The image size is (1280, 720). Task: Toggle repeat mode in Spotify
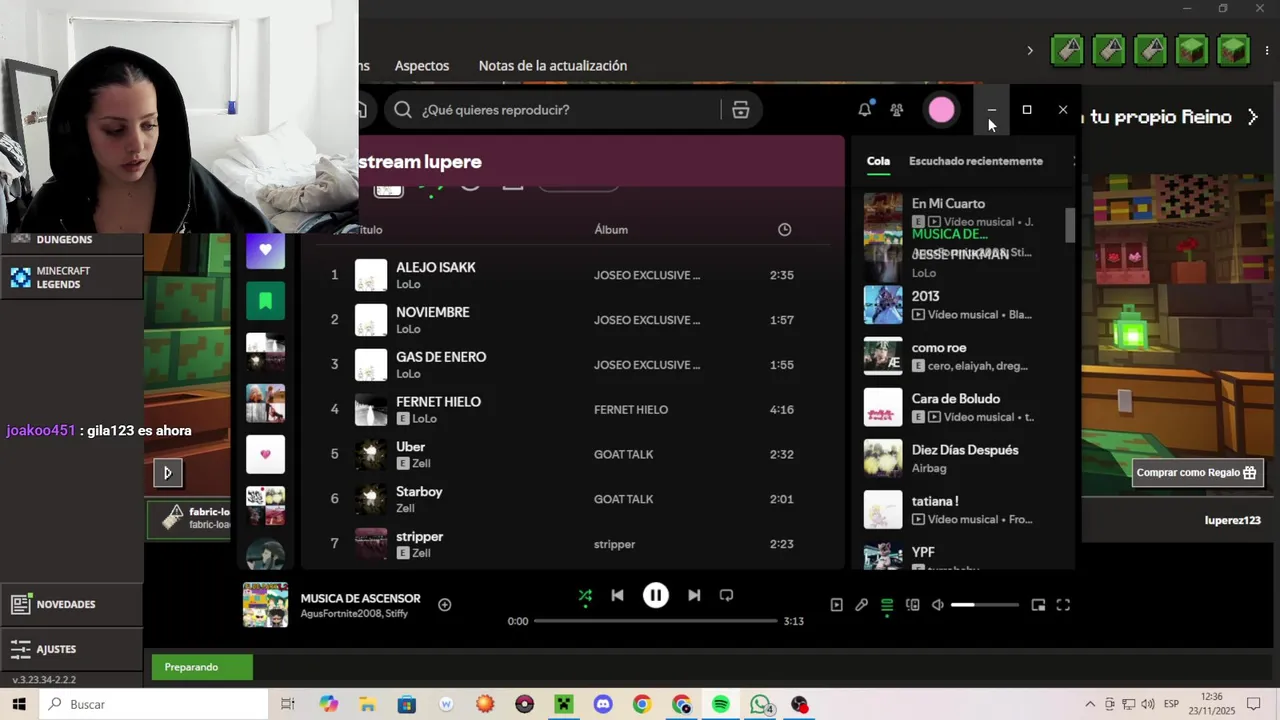point(726,595)
